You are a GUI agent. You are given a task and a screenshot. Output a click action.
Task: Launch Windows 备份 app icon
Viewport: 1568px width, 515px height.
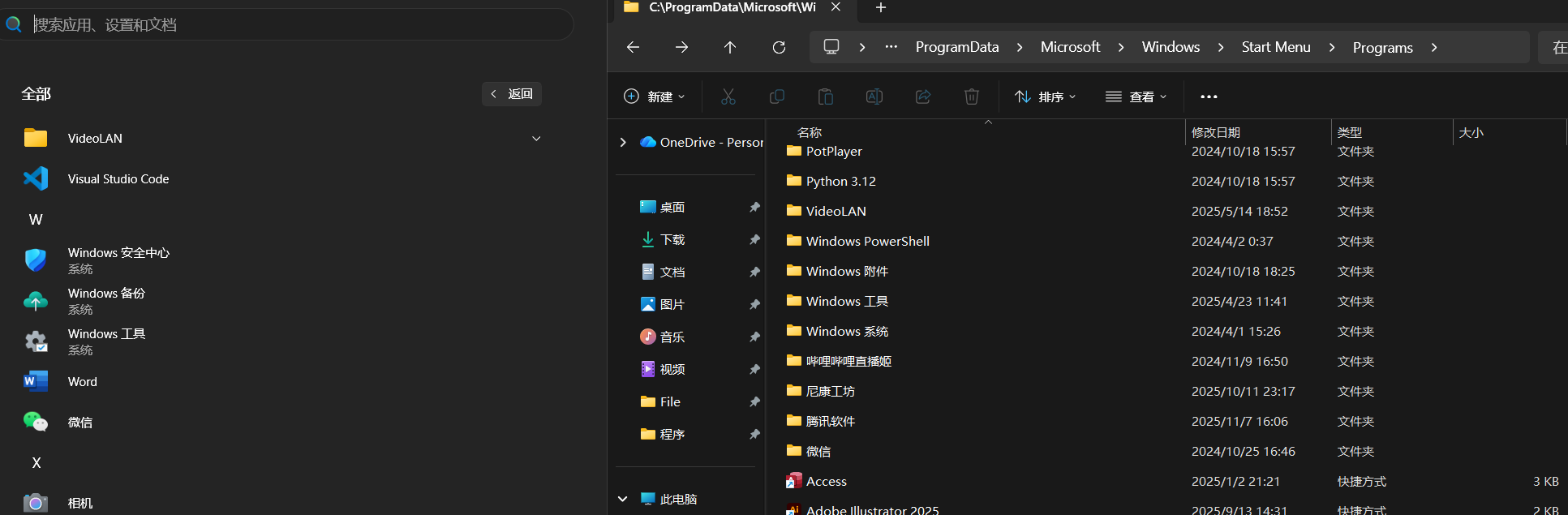(x=36, y=301)
